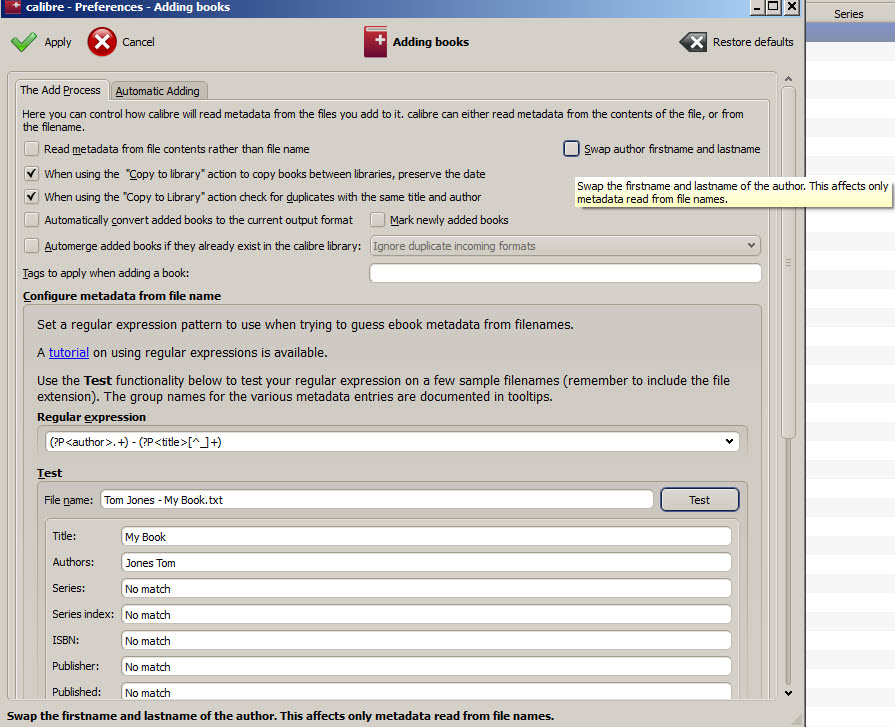Click the Title result field

click(x=426, y=536)
